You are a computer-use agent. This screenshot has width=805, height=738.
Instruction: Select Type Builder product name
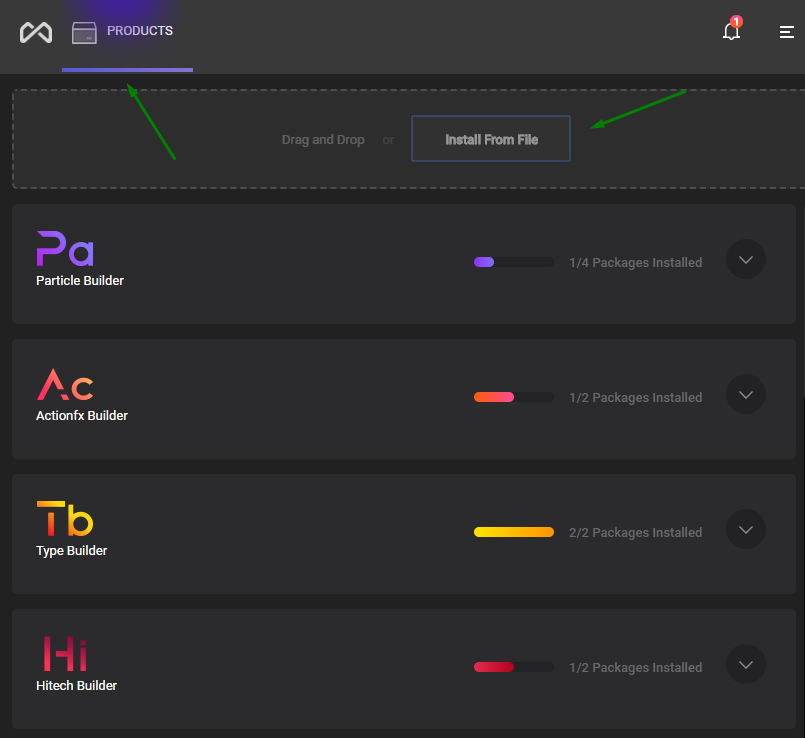click(x=71, y=551)
